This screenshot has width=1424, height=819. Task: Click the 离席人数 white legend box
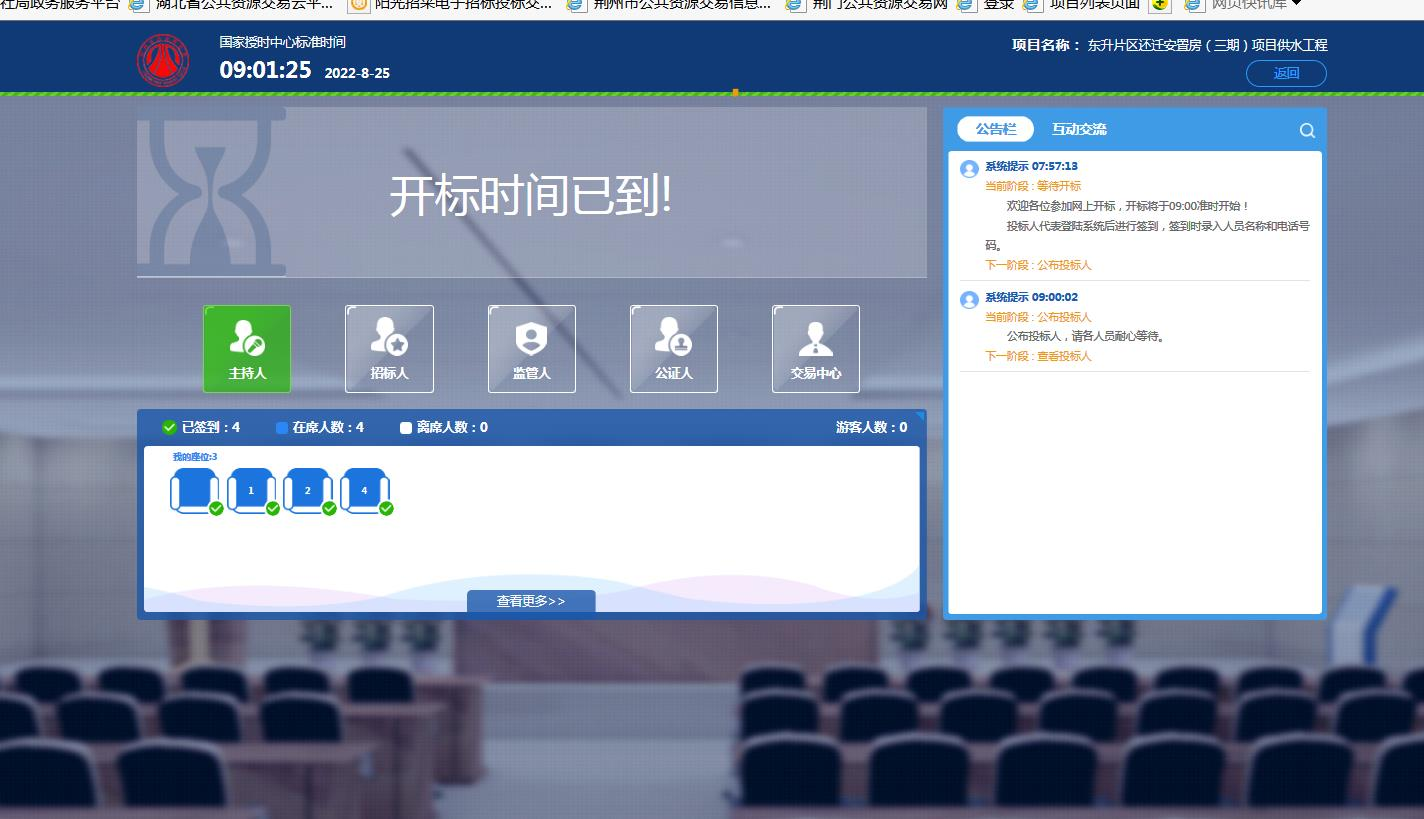[406, 428]
